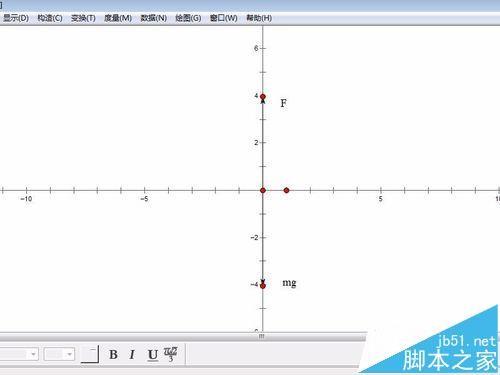Open the 帮助(H) menu
Screen dimensions: 500x375
259,18
